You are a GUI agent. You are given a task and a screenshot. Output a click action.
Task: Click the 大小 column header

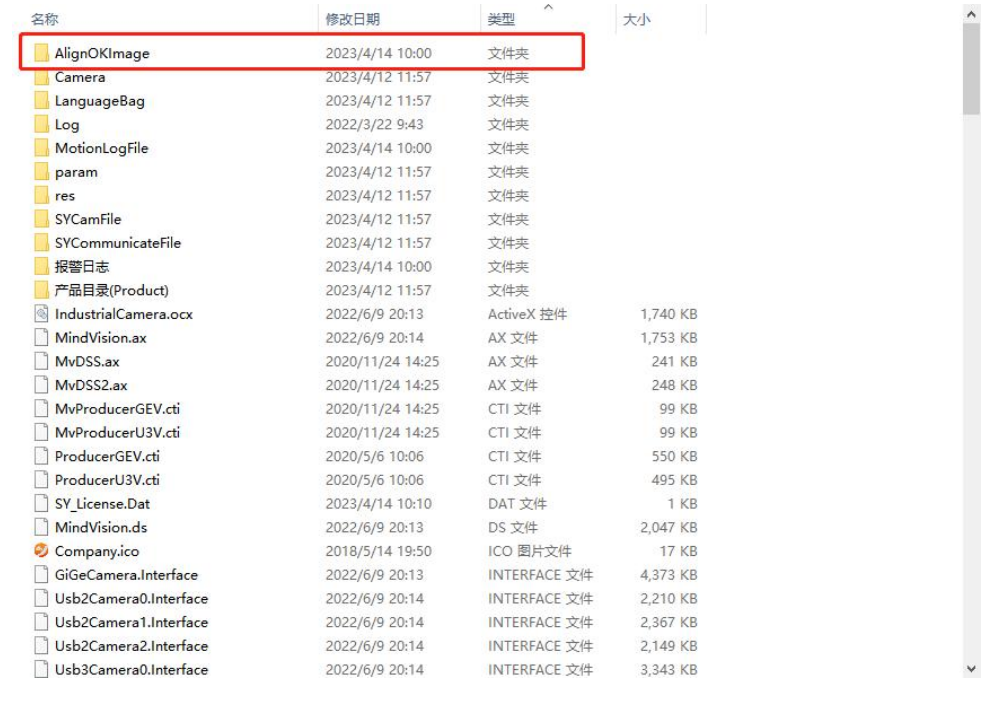tap(637, 19)
